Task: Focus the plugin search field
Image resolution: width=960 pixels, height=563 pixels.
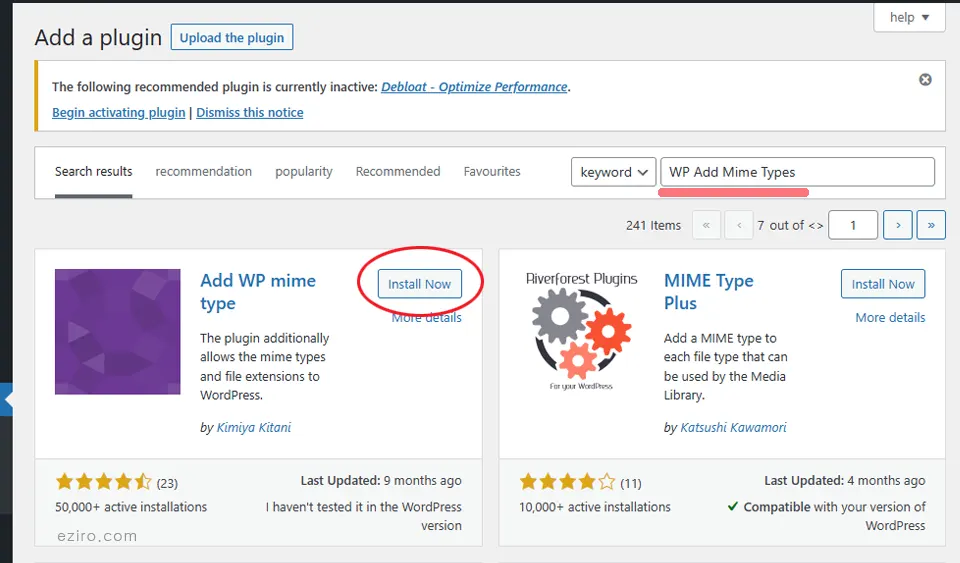Action: click(x=797, y=172)
